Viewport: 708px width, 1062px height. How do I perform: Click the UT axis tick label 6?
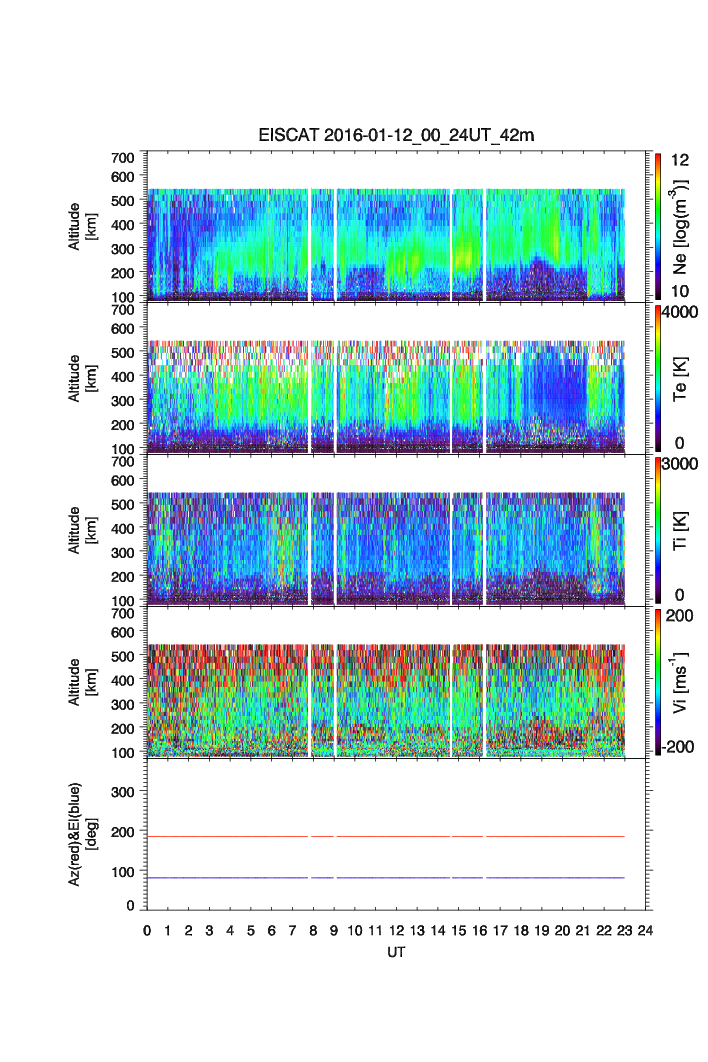coord(272,931)
